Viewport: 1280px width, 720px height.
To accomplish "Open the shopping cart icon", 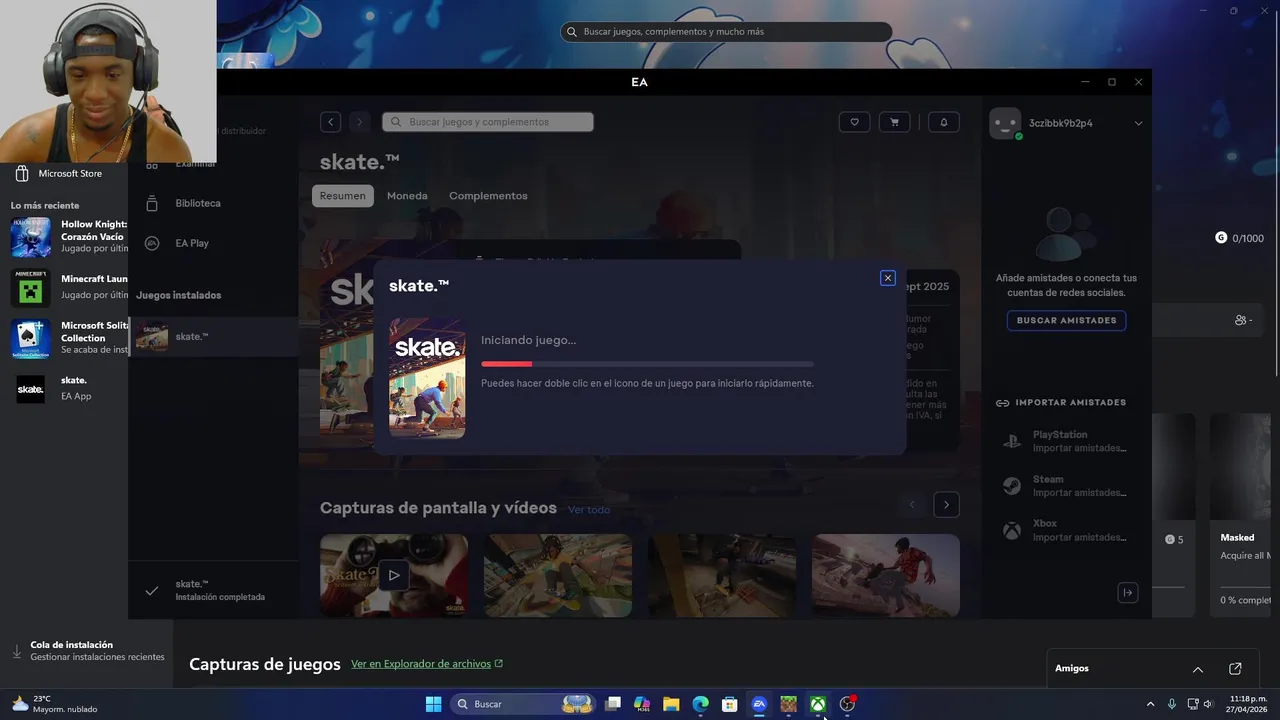I will 894,122.
